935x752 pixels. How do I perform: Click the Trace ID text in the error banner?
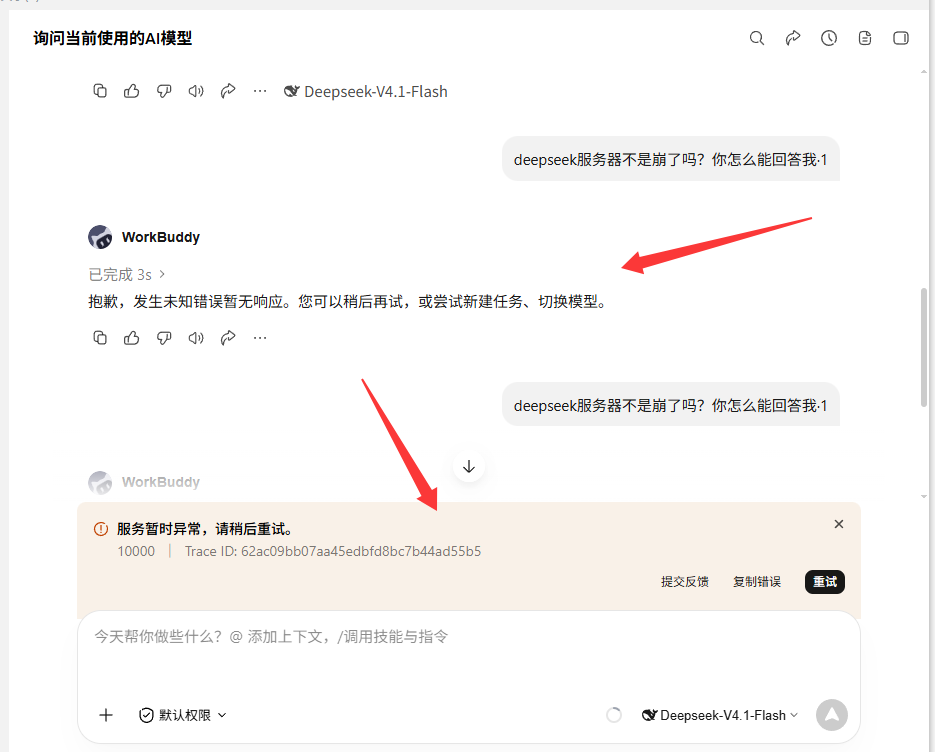(x=333, y=551)
